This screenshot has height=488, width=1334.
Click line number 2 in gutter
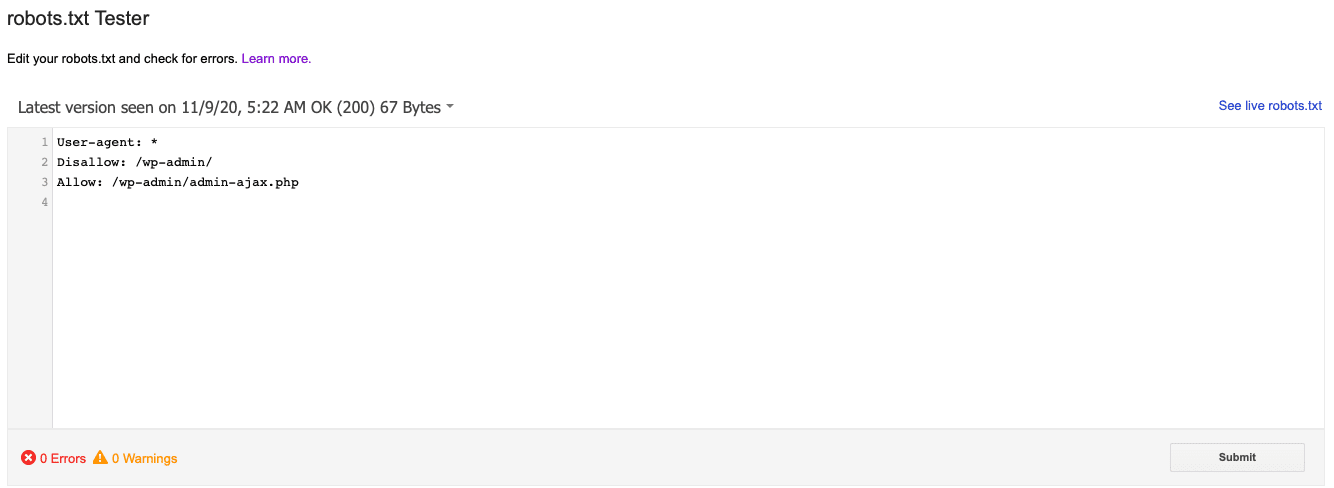click(44, 162)
